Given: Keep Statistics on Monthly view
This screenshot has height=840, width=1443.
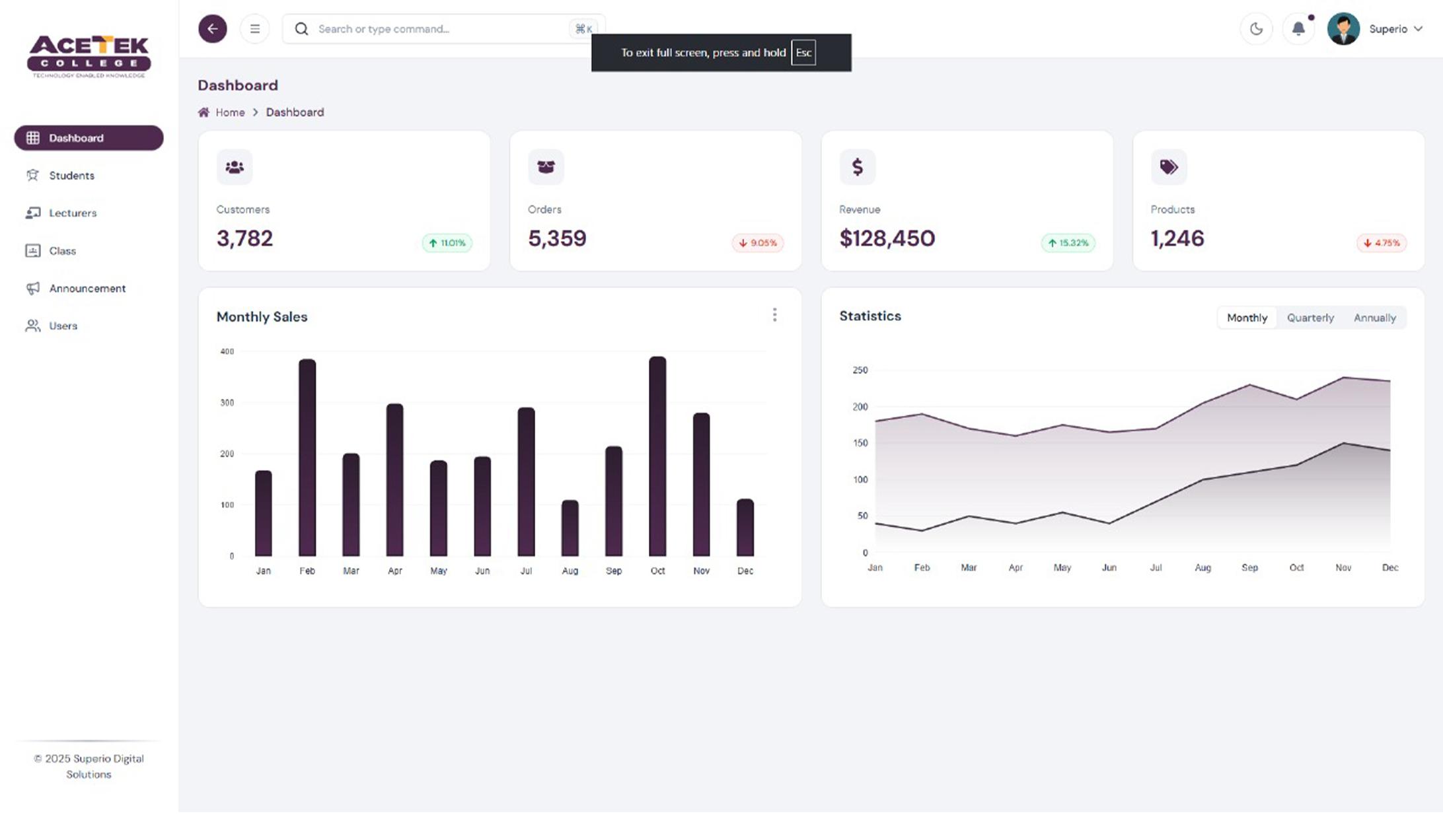Looking at the screenshot, I should coord(1246,318).
